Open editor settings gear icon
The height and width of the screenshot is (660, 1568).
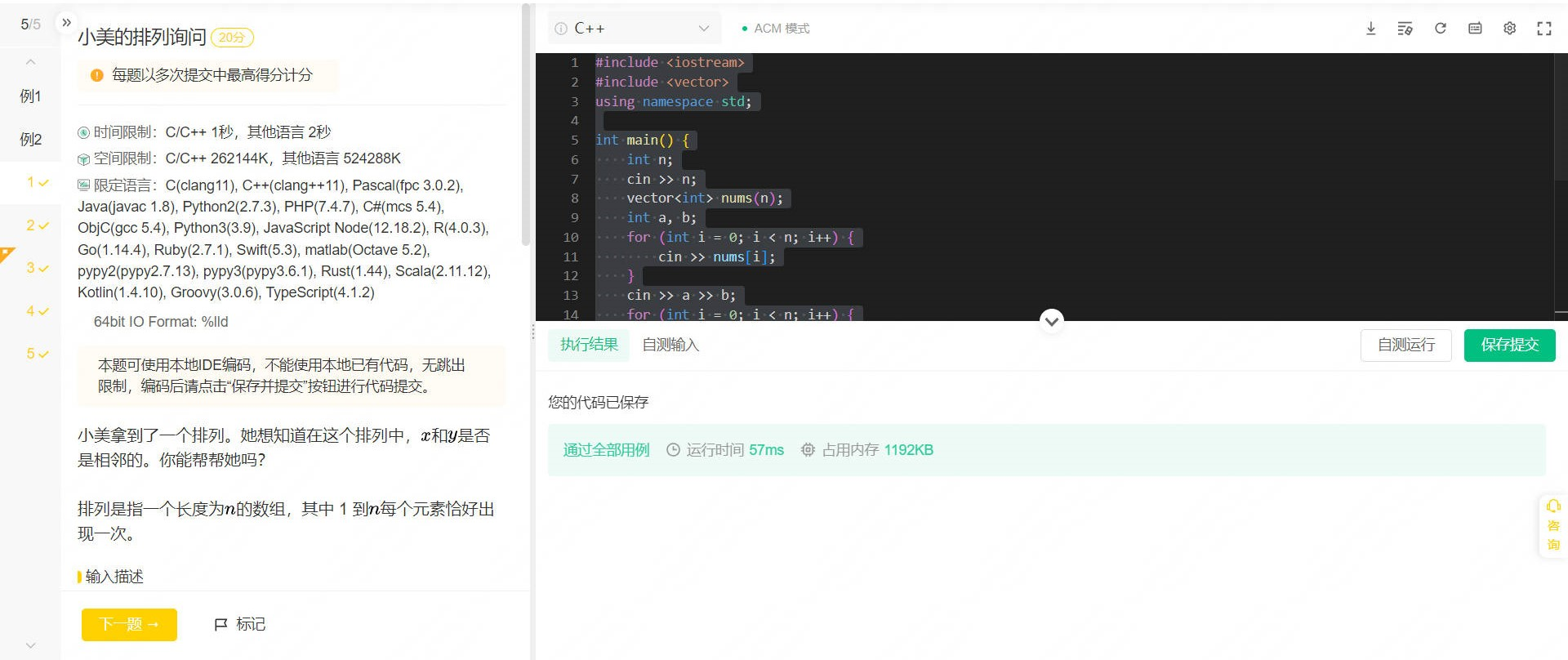[x=1510, y=29]
